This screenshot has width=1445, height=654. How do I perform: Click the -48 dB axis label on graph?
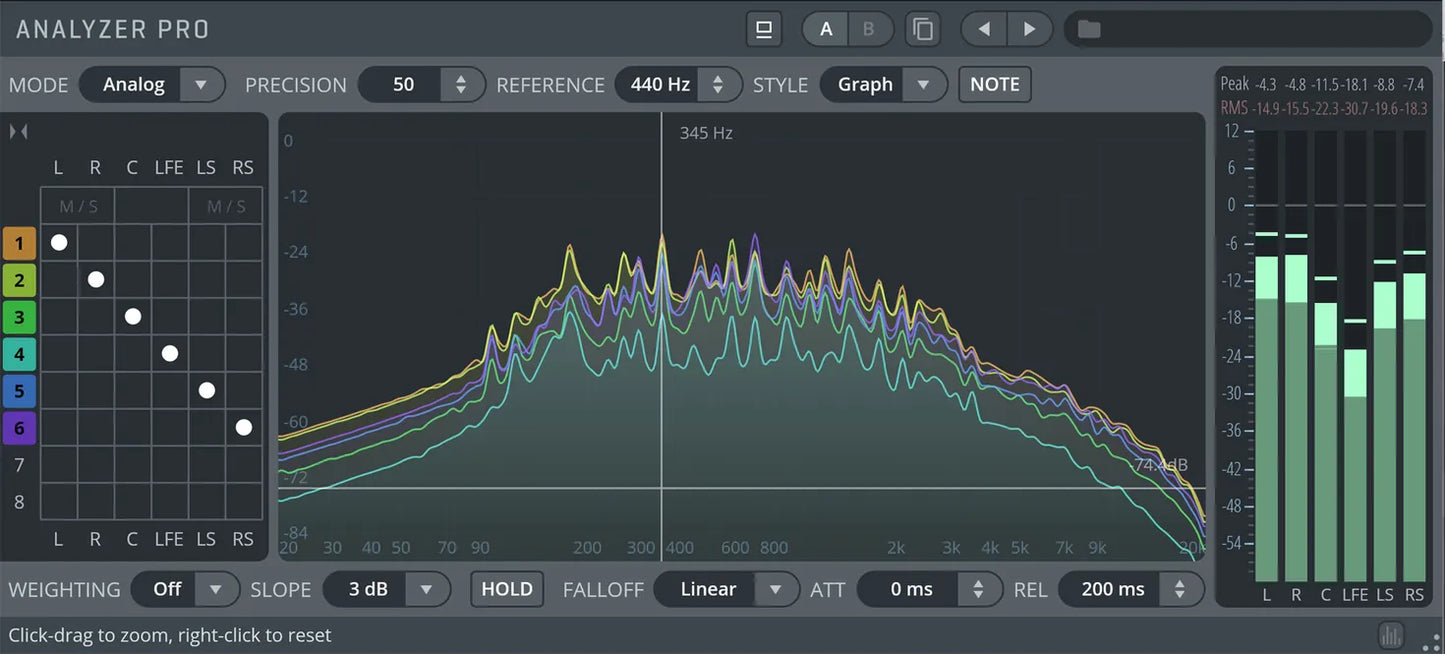tap(295, 365)
